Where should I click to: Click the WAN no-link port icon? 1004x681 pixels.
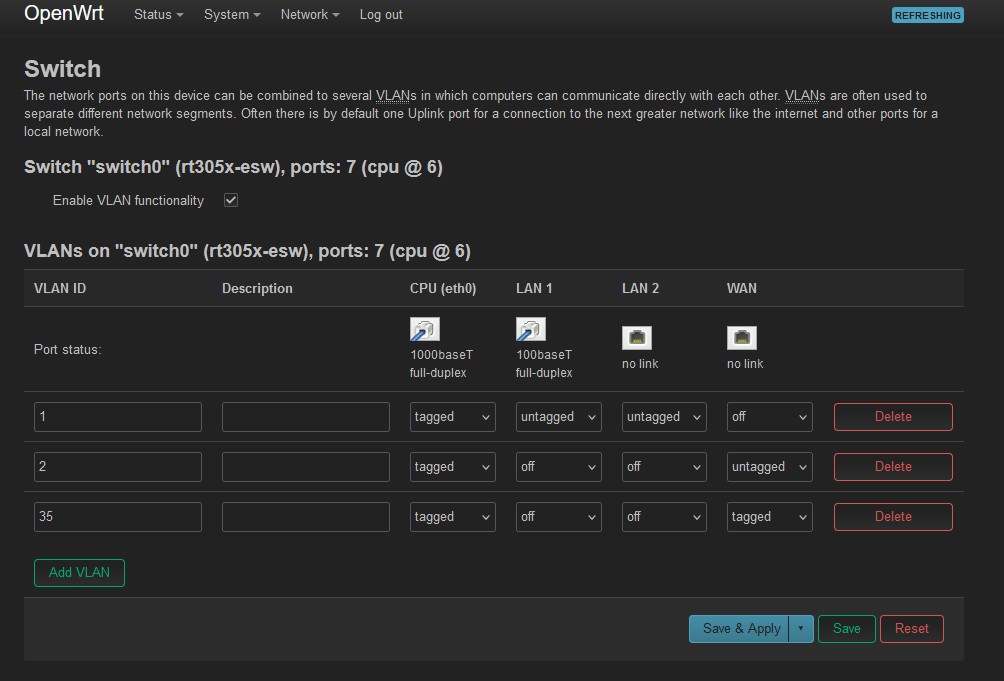pyautogui.click(x=741, y=338)
